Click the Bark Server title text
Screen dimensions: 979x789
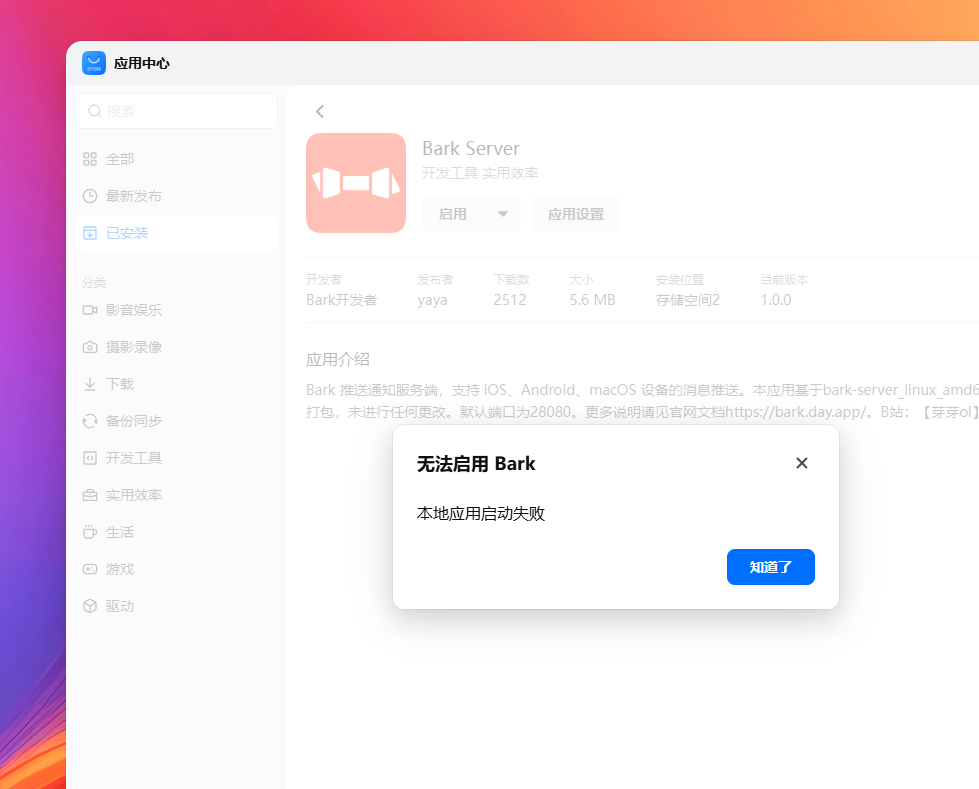click(x=471, y=149)
